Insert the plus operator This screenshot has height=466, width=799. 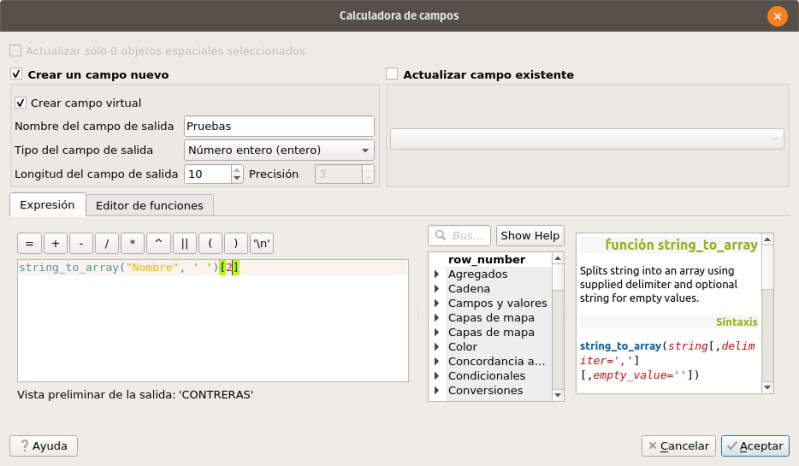(56, 243)
